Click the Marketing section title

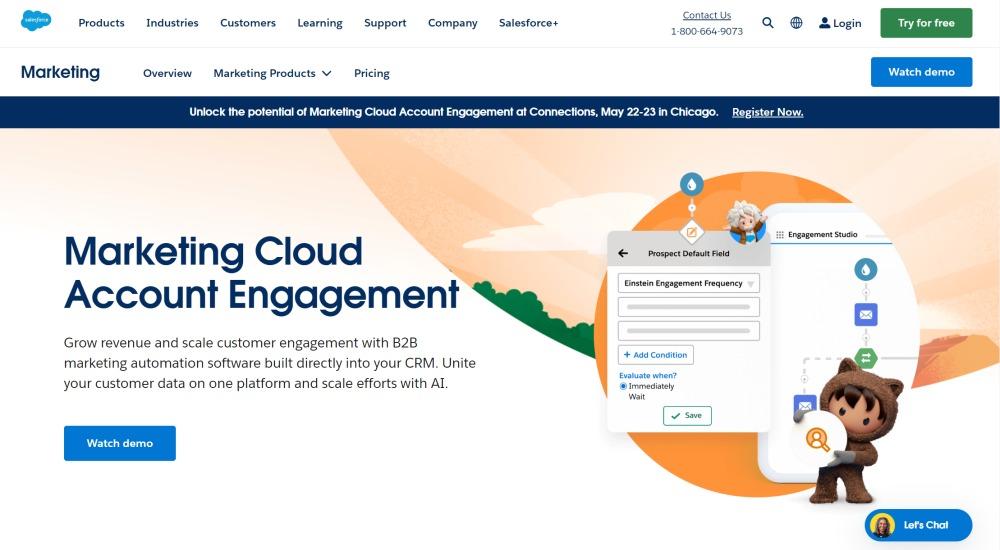tap(61, 72)
